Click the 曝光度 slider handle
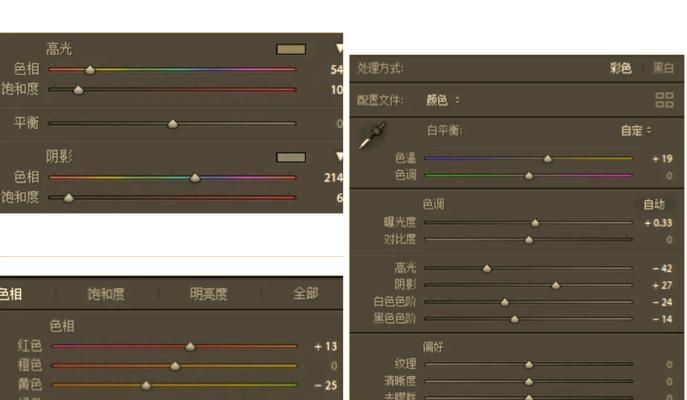Image resolution: width=687 pixels, height=400 pixels. [x=535, y=223]
